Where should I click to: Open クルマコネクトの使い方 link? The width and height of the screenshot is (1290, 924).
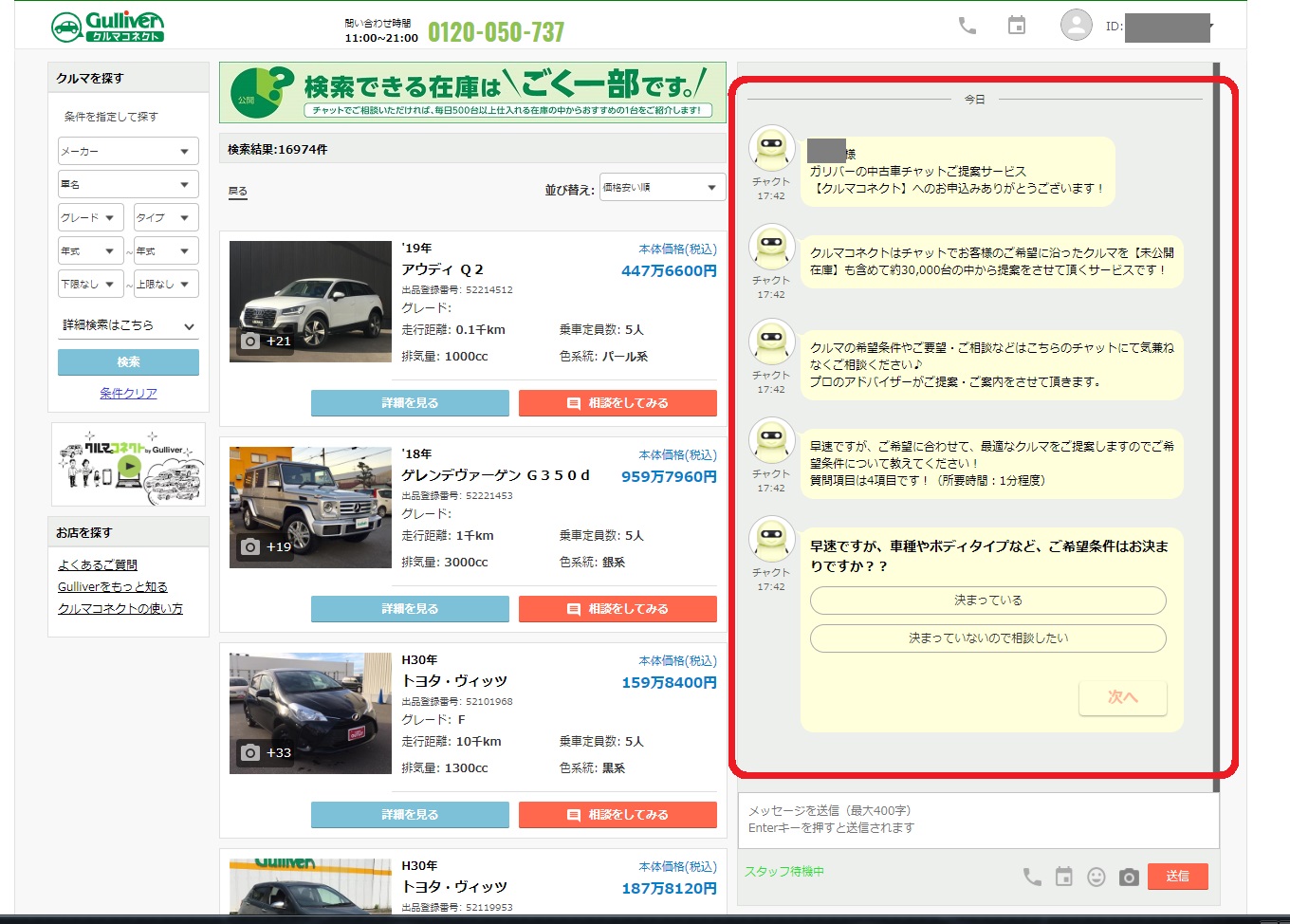(120, 608)
